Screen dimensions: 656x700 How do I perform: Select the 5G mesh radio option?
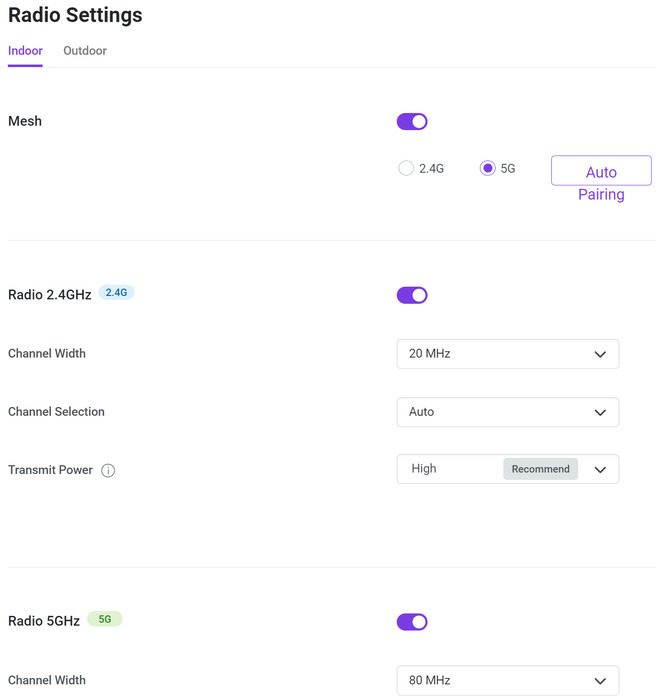click(x=488, y=168)
